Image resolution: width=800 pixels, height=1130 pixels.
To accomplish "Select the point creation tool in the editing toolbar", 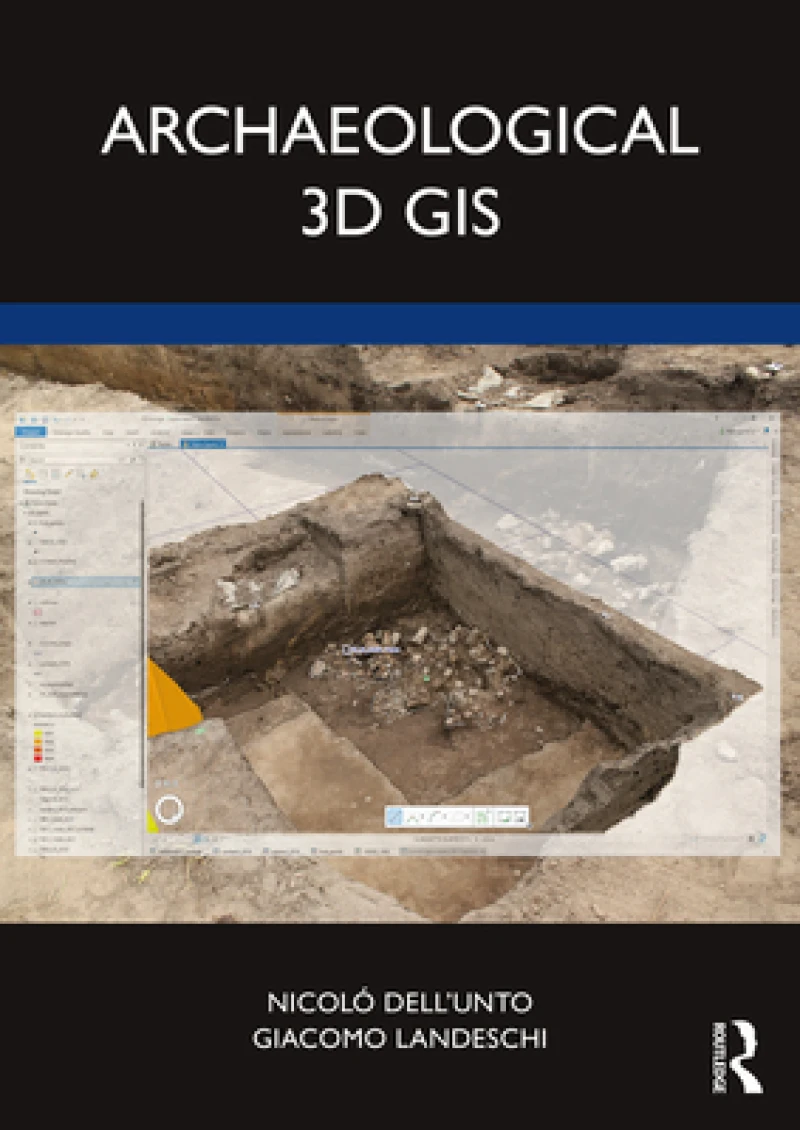I will click(x=412, y=816).
